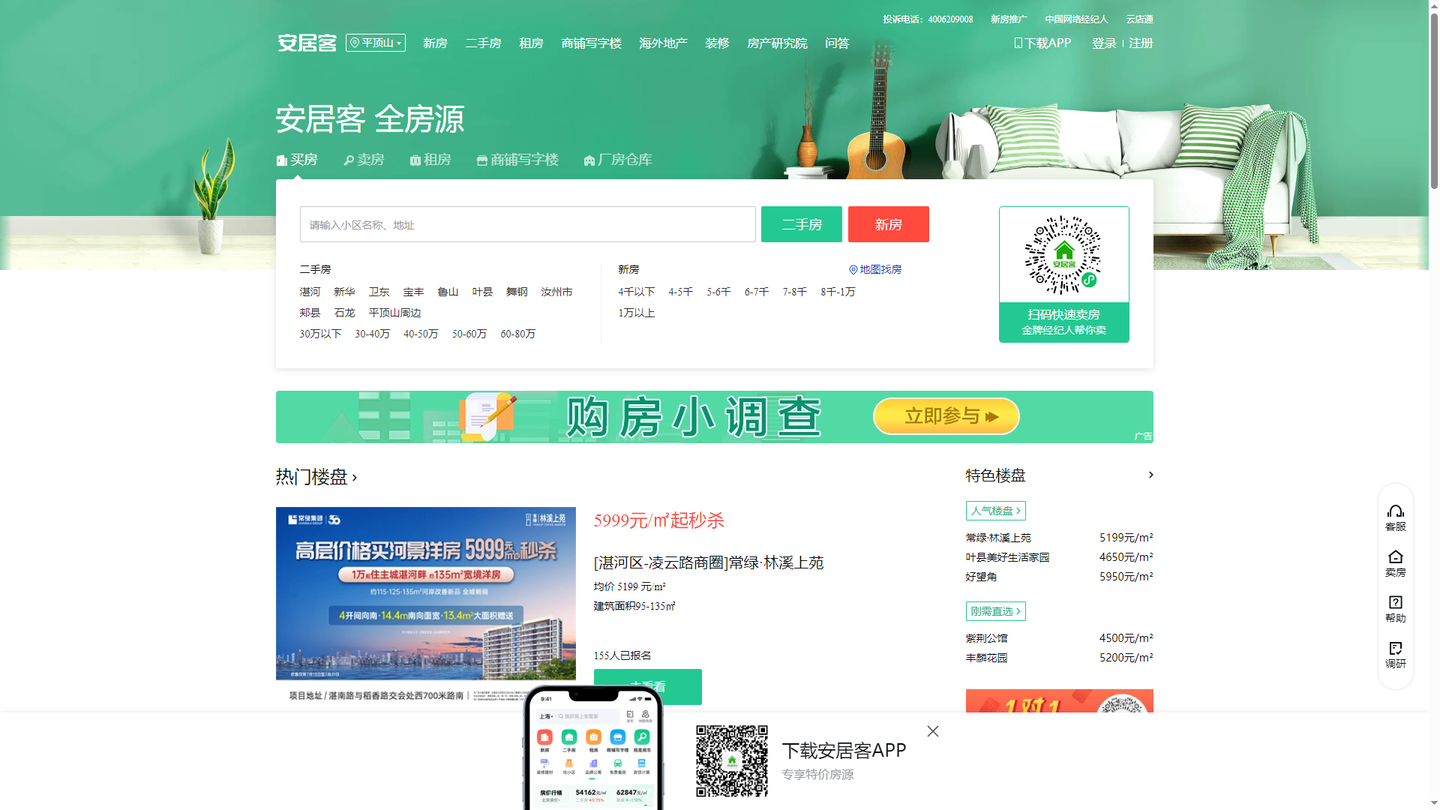The width and height of the screenshot is (1440, 810).
Task: Open the 平顶山 city selector dropdown
Action: [x=376, y=43]
